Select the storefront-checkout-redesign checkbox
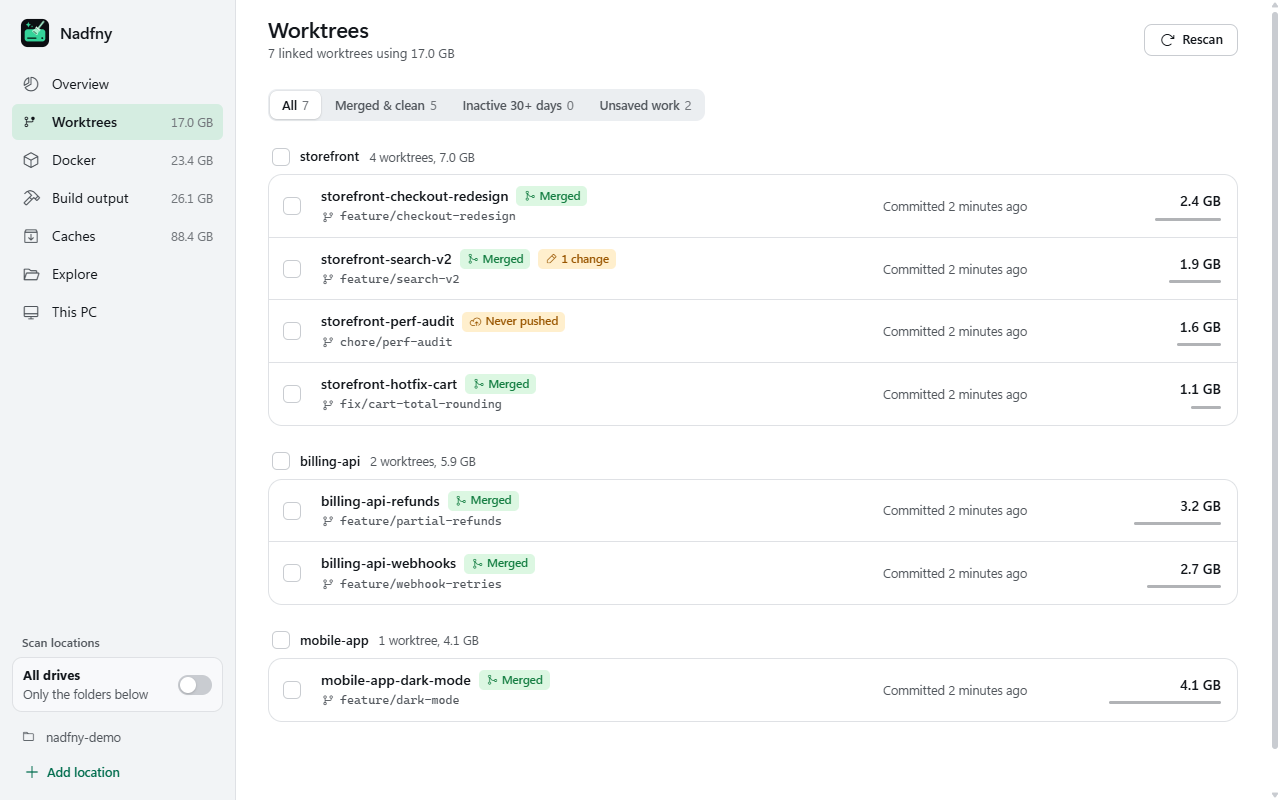Screen dimensions: 1280x800 tap(292, 206)
